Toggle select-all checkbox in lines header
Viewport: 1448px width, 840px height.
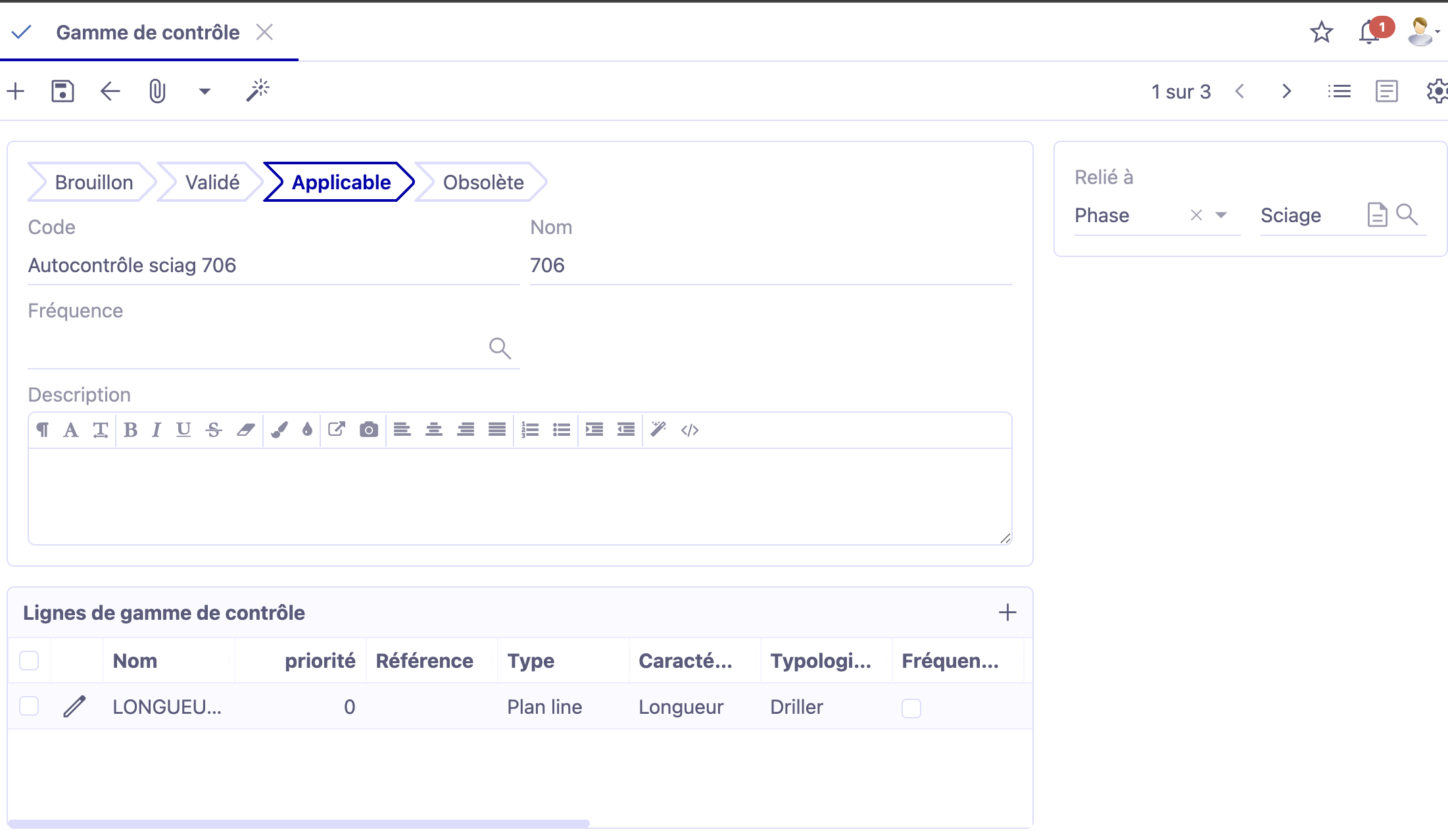(x=29, y=661)
